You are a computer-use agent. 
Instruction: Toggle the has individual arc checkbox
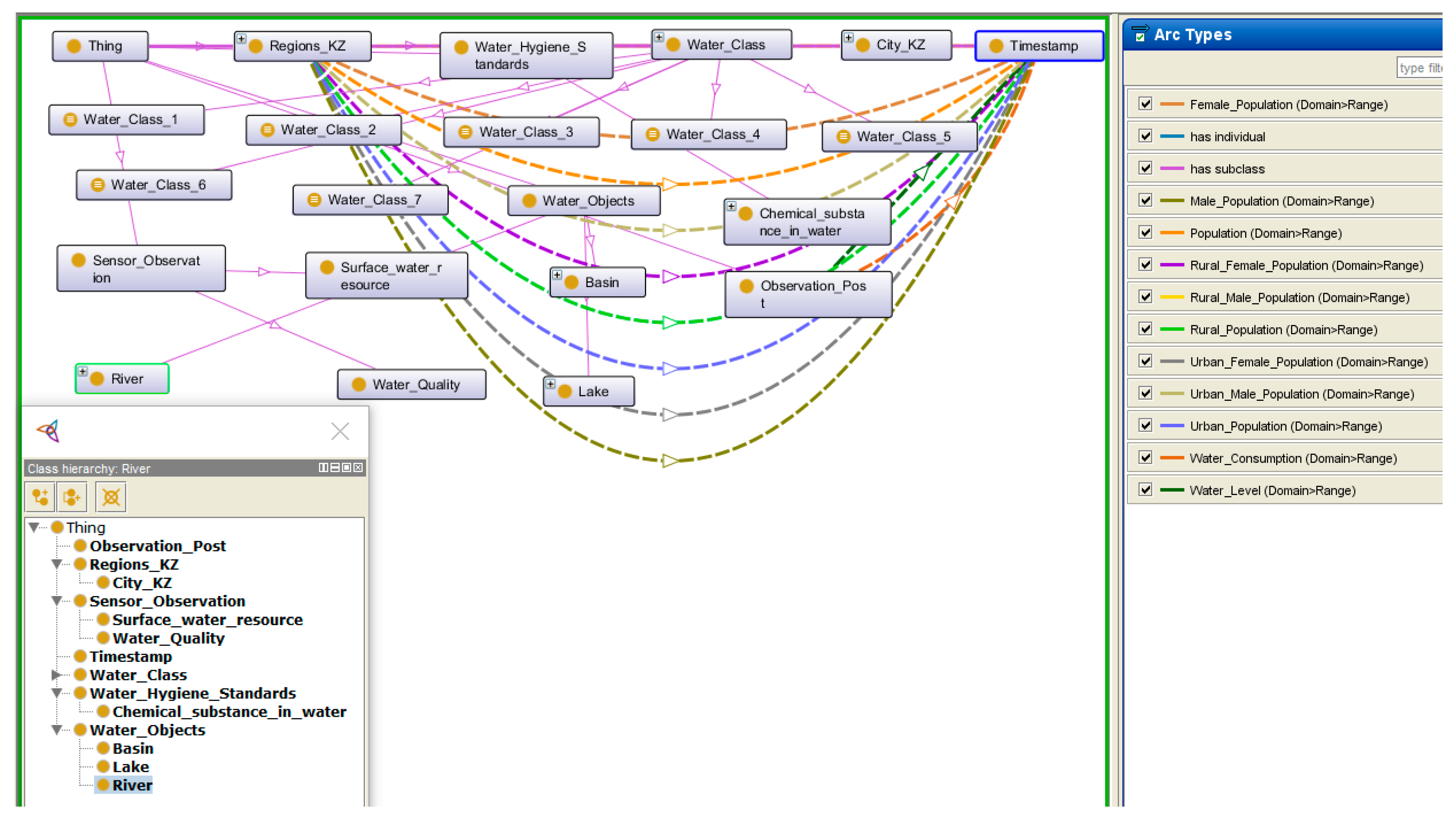coord(1145,136)
